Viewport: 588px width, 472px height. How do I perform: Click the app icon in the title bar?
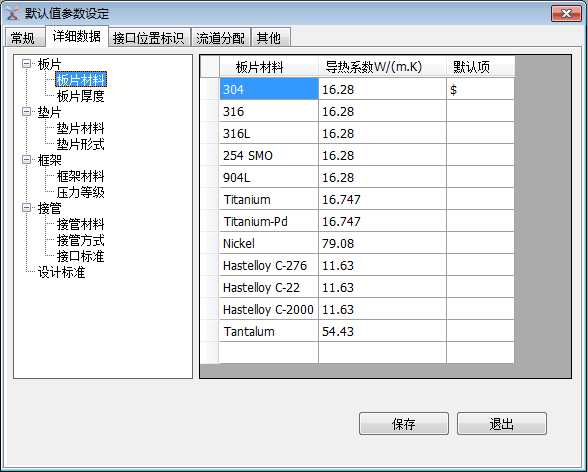[12, 13]
